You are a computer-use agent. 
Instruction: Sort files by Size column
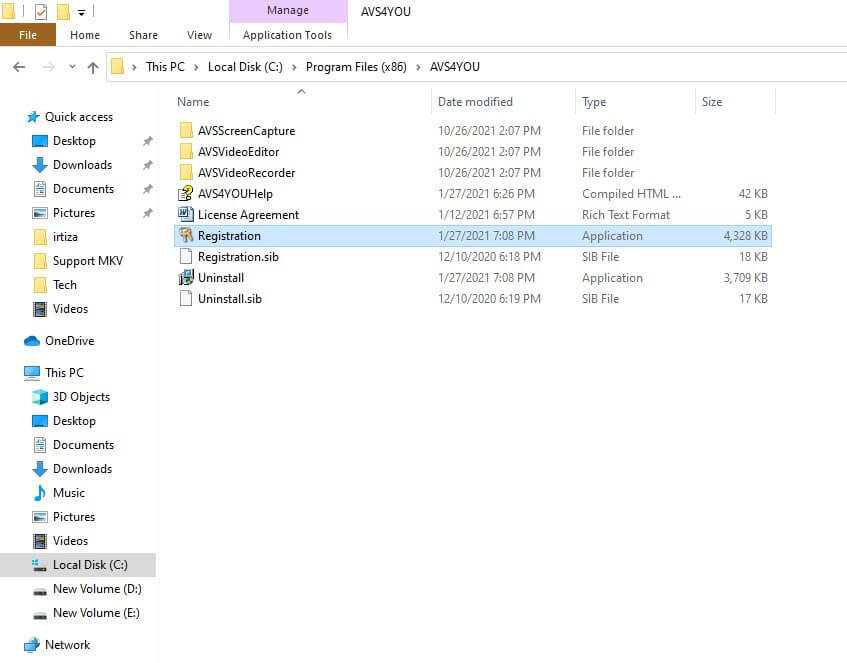click(712, 102)
